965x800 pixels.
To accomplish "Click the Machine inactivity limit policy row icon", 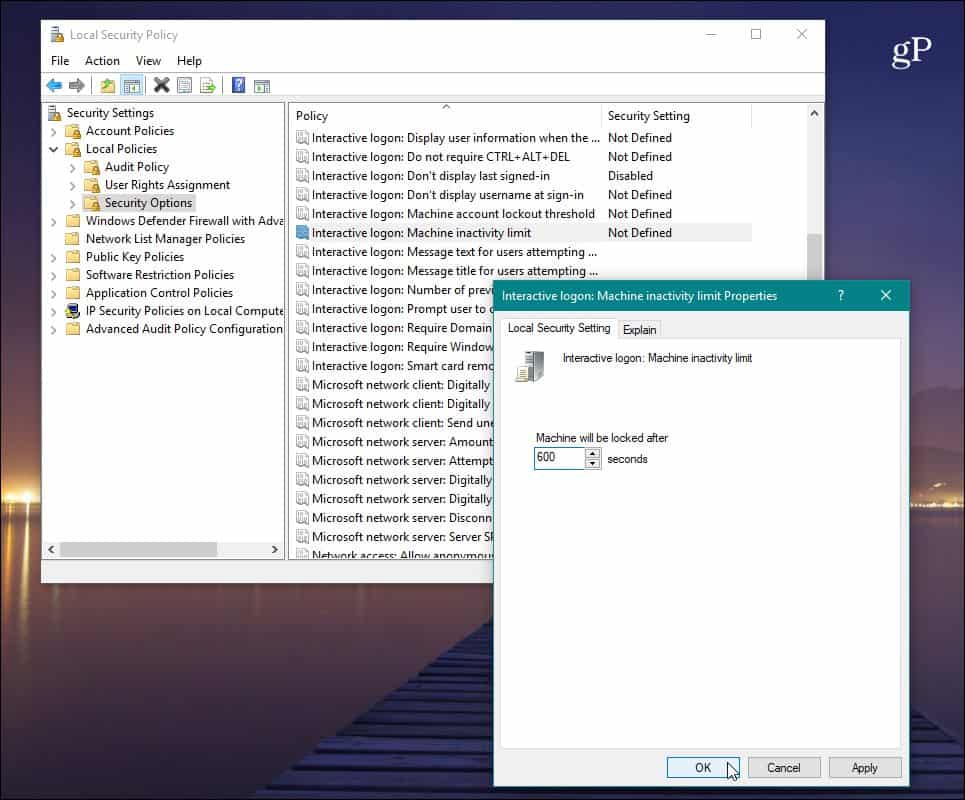I will [x=302, y=233].
